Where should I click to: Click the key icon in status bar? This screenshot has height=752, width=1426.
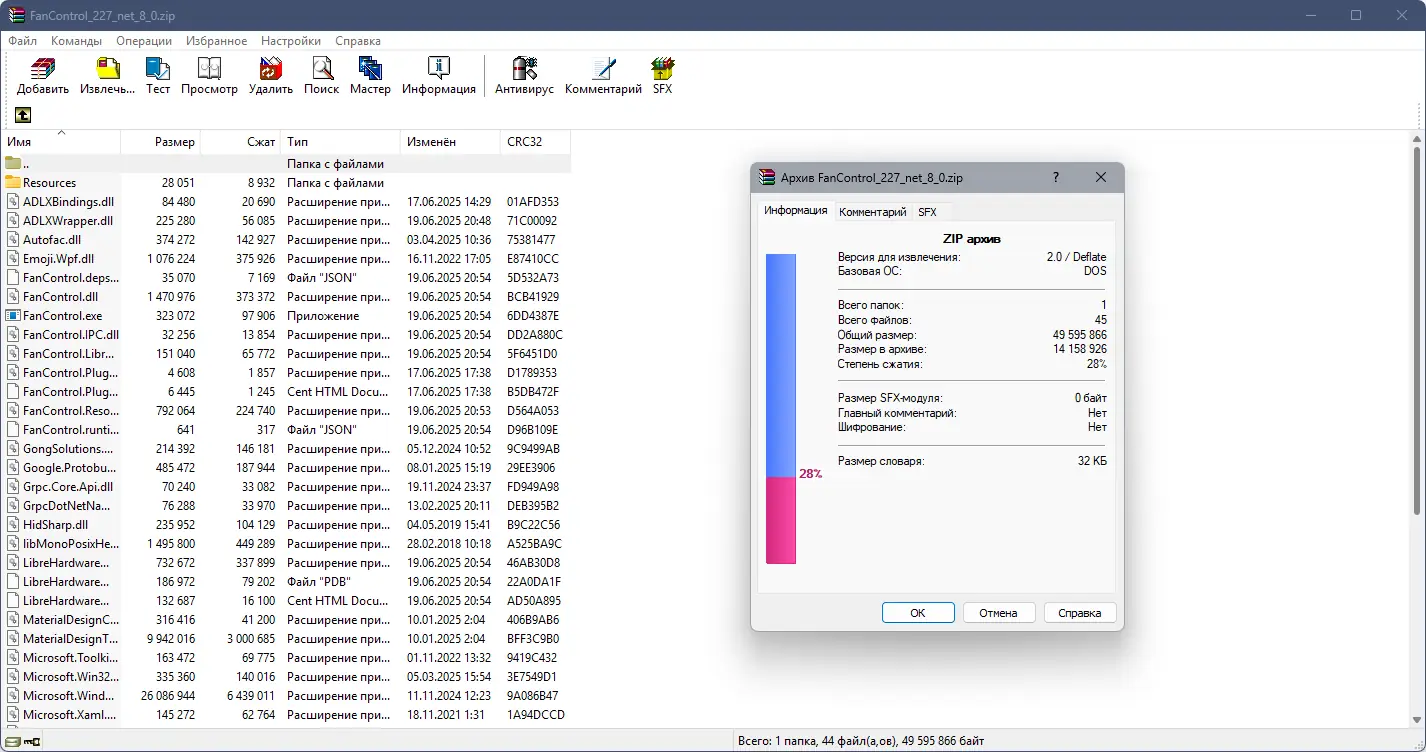(32, 742)
